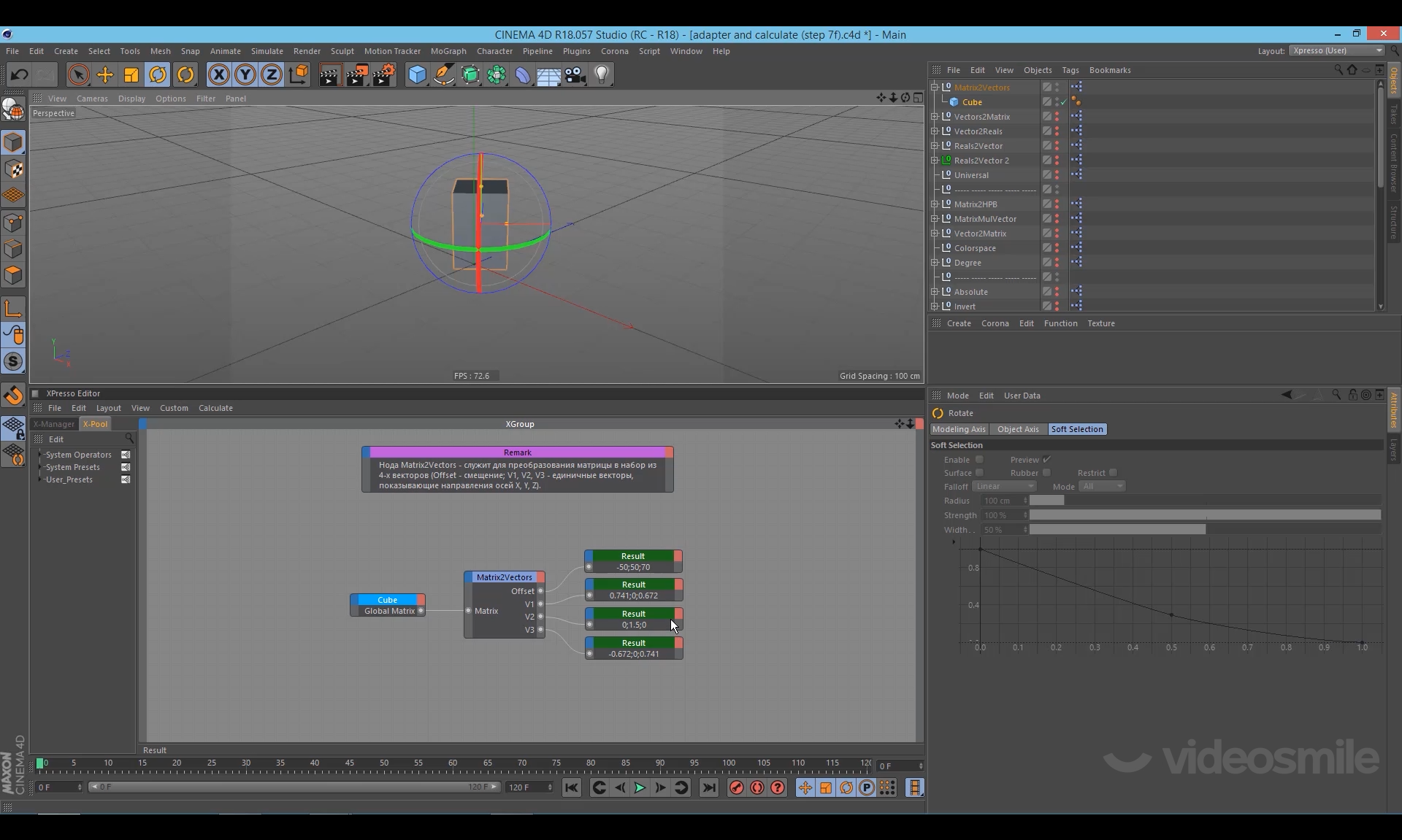Click the Object Axis tab button

[1017, 429]
